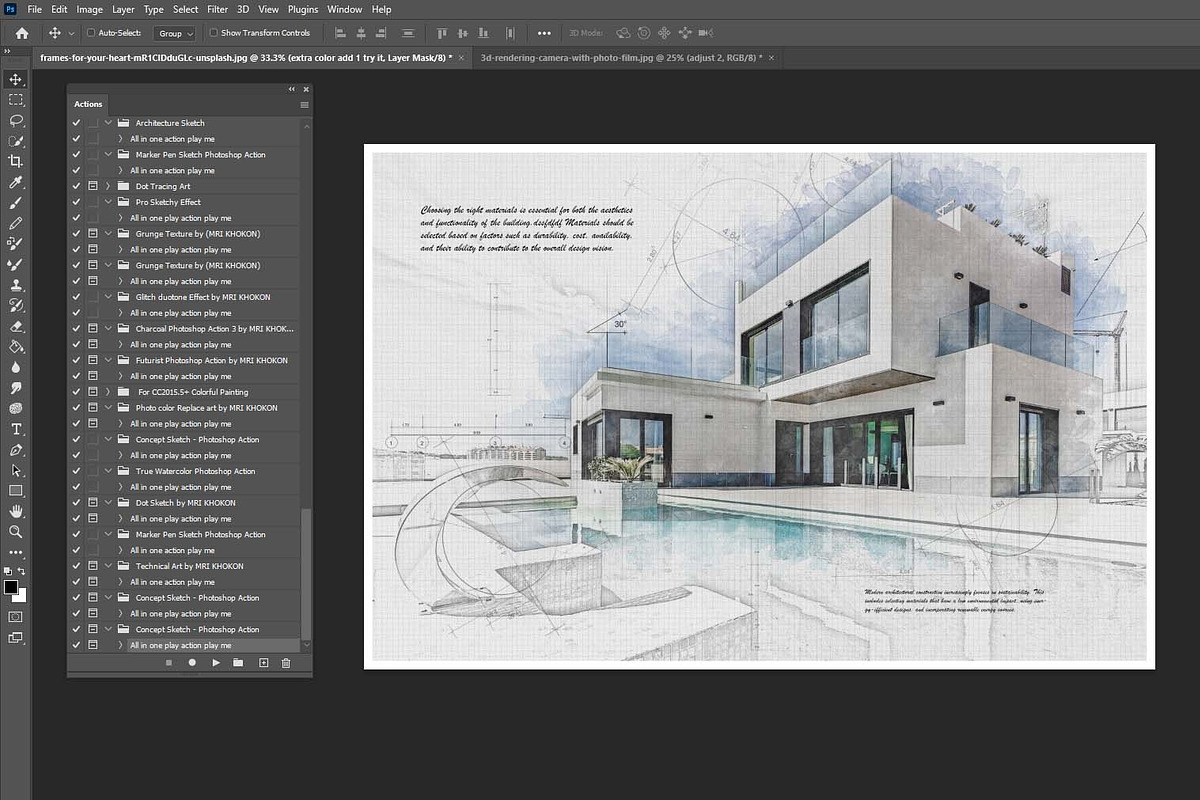Select the Pencil tool
This screenshot has width=1200, height=800.
(15, 223)
